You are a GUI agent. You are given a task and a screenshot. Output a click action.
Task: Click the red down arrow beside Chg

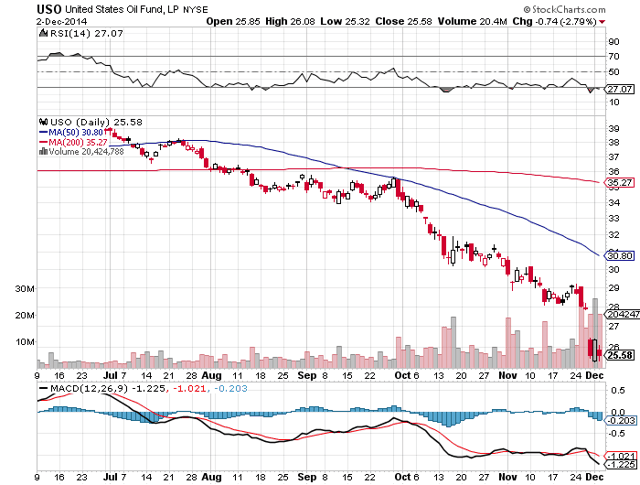(x=602, y=22)
